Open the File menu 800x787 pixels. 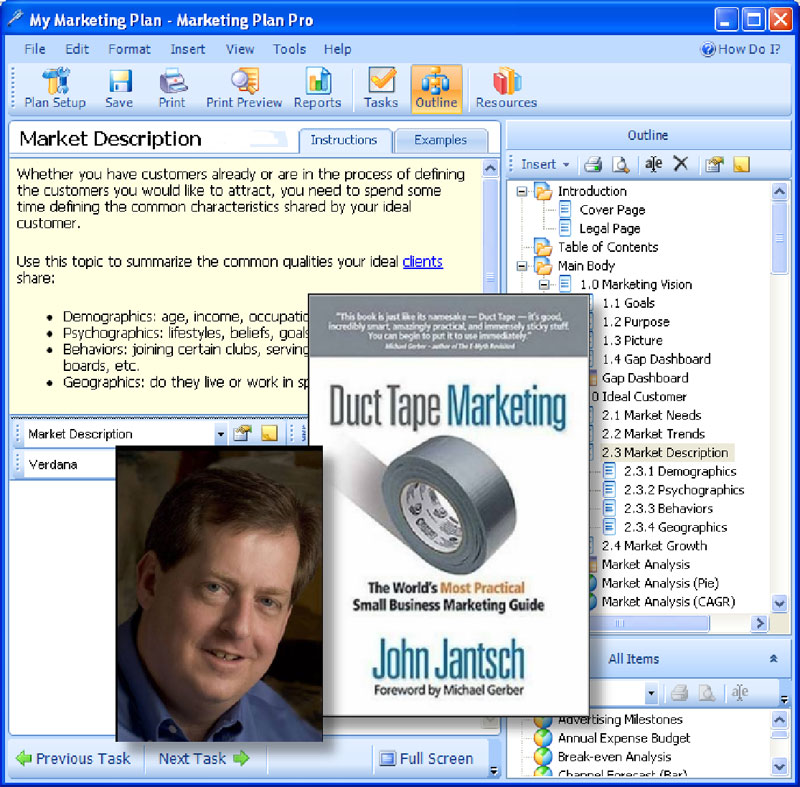[x=35, y=49]
